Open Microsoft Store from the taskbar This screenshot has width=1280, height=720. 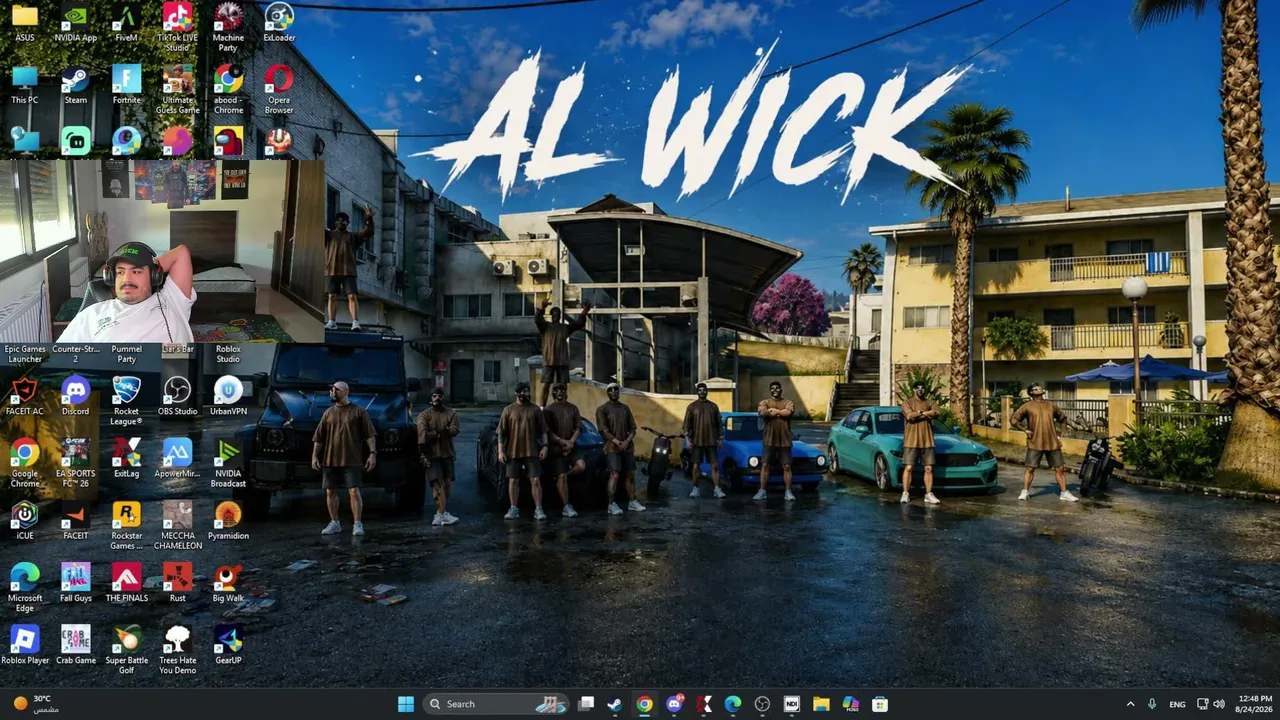880,704
